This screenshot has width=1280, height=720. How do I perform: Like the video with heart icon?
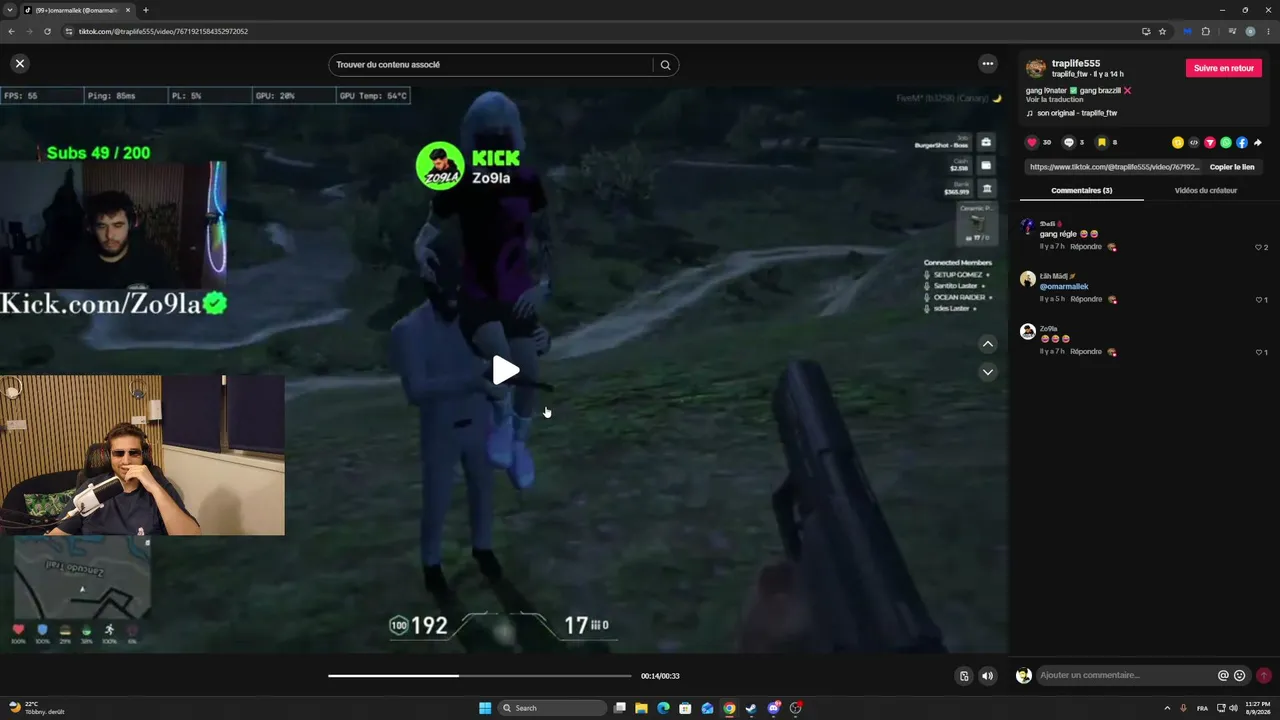pyautogui.click(x=1033, y=143)
